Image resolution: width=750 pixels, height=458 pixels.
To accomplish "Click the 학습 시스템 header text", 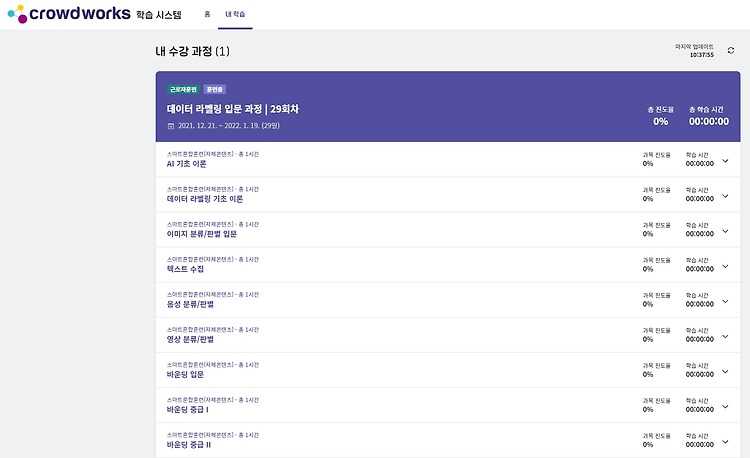I will pos(159,15).
